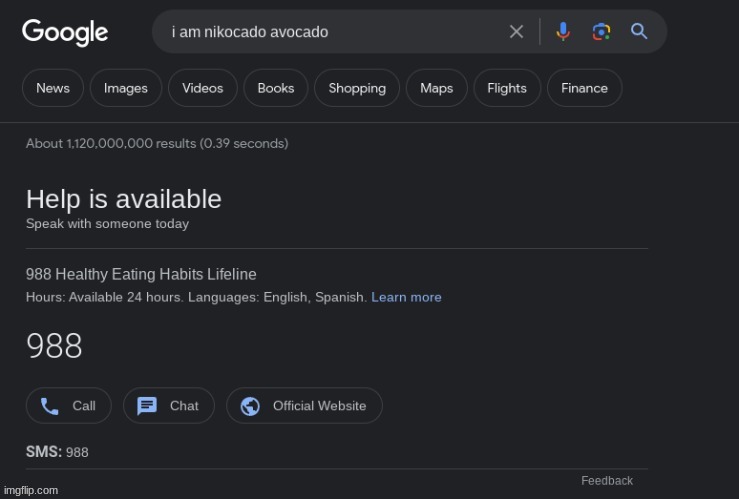Clear the search box with the X icon
This screenshot has height=499, width=739.
[x=516, y=32]
